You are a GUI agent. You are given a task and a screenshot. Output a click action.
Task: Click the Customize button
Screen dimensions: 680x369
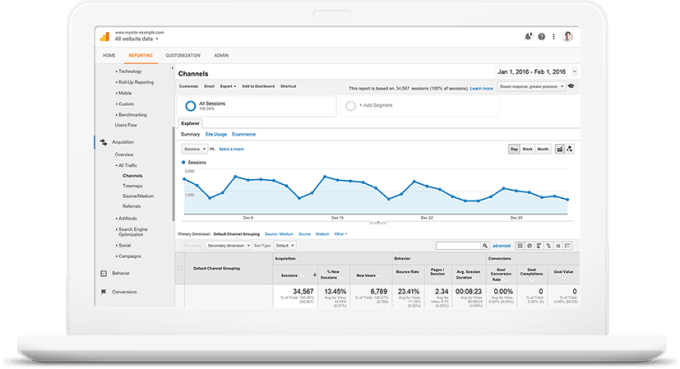[x=189, y=86]
